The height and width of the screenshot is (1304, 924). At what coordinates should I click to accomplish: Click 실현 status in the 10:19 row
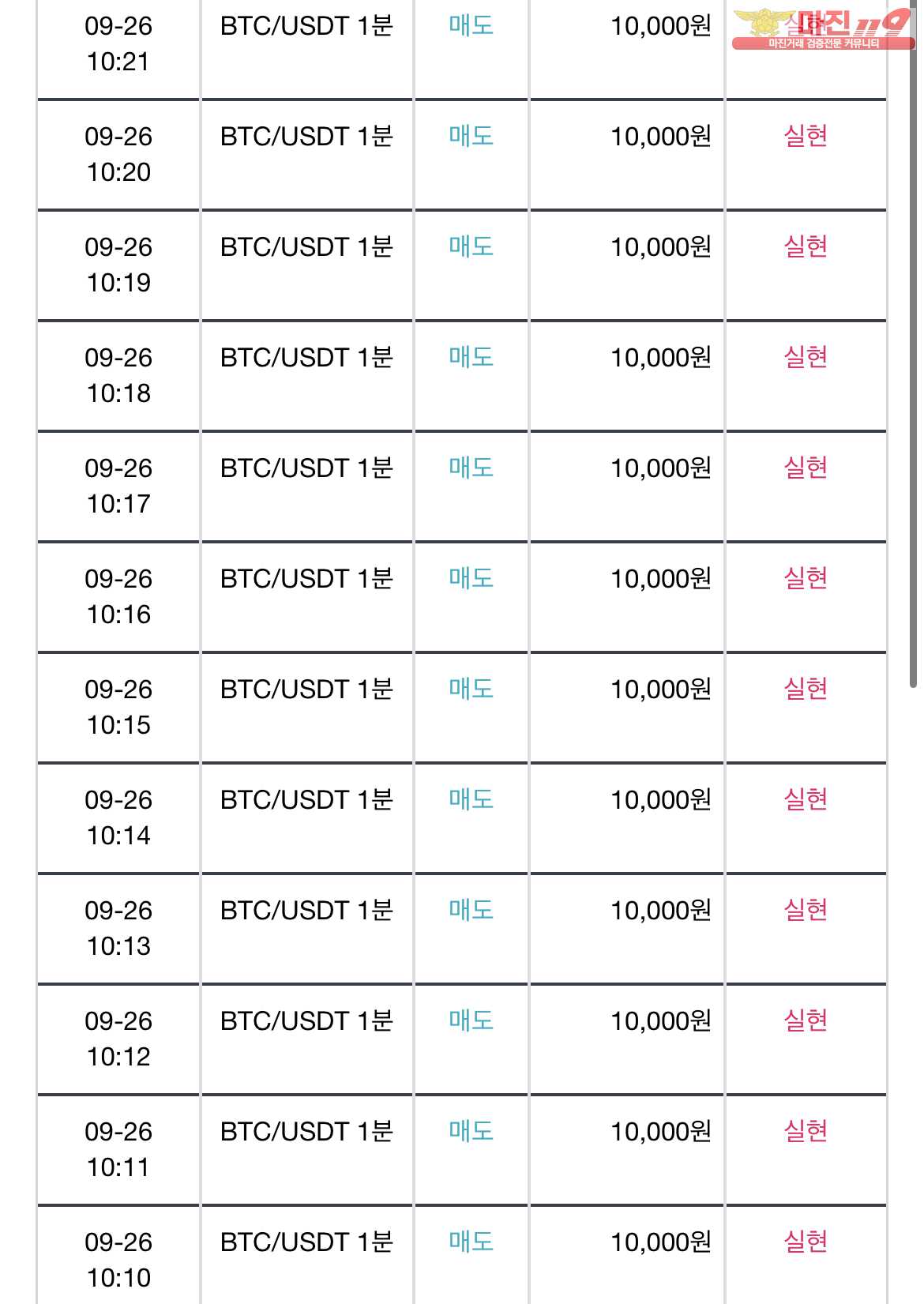coord(806,247)
